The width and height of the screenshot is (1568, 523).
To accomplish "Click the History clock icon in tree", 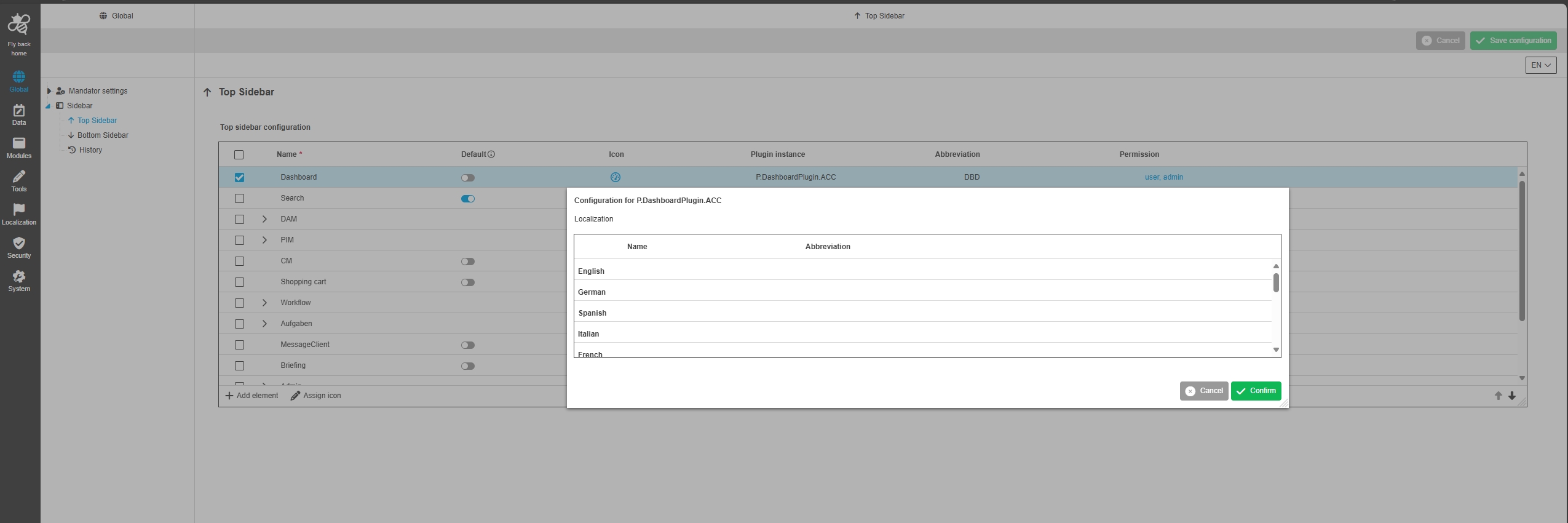I will [x=72, y=150].
